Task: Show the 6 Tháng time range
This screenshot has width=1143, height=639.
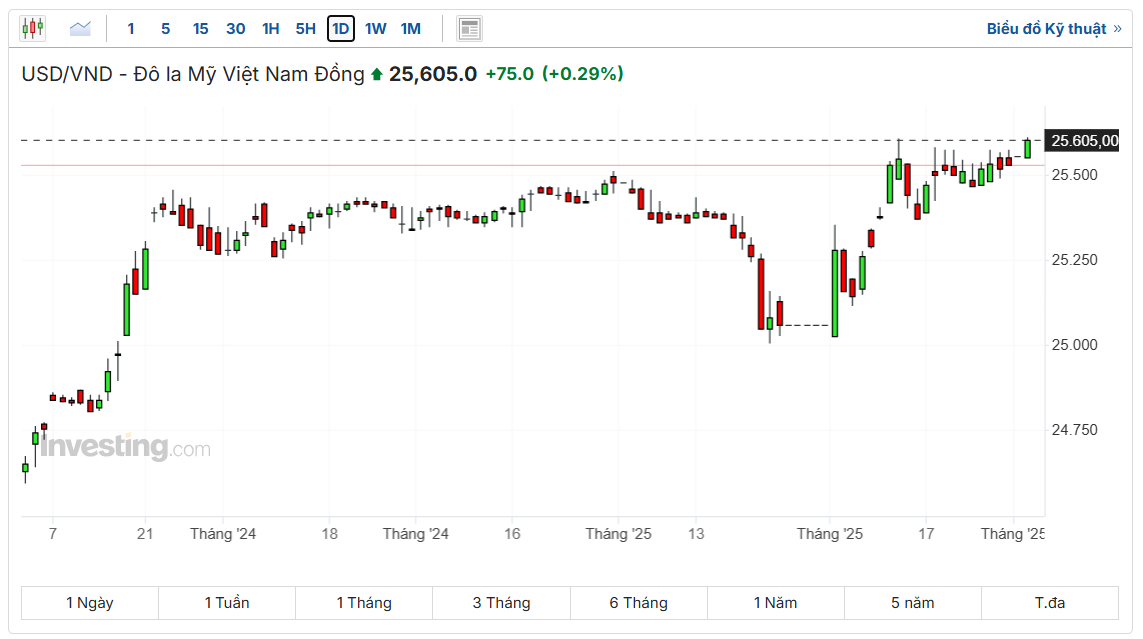Action: pyautogui.click(x=638, y=603)
